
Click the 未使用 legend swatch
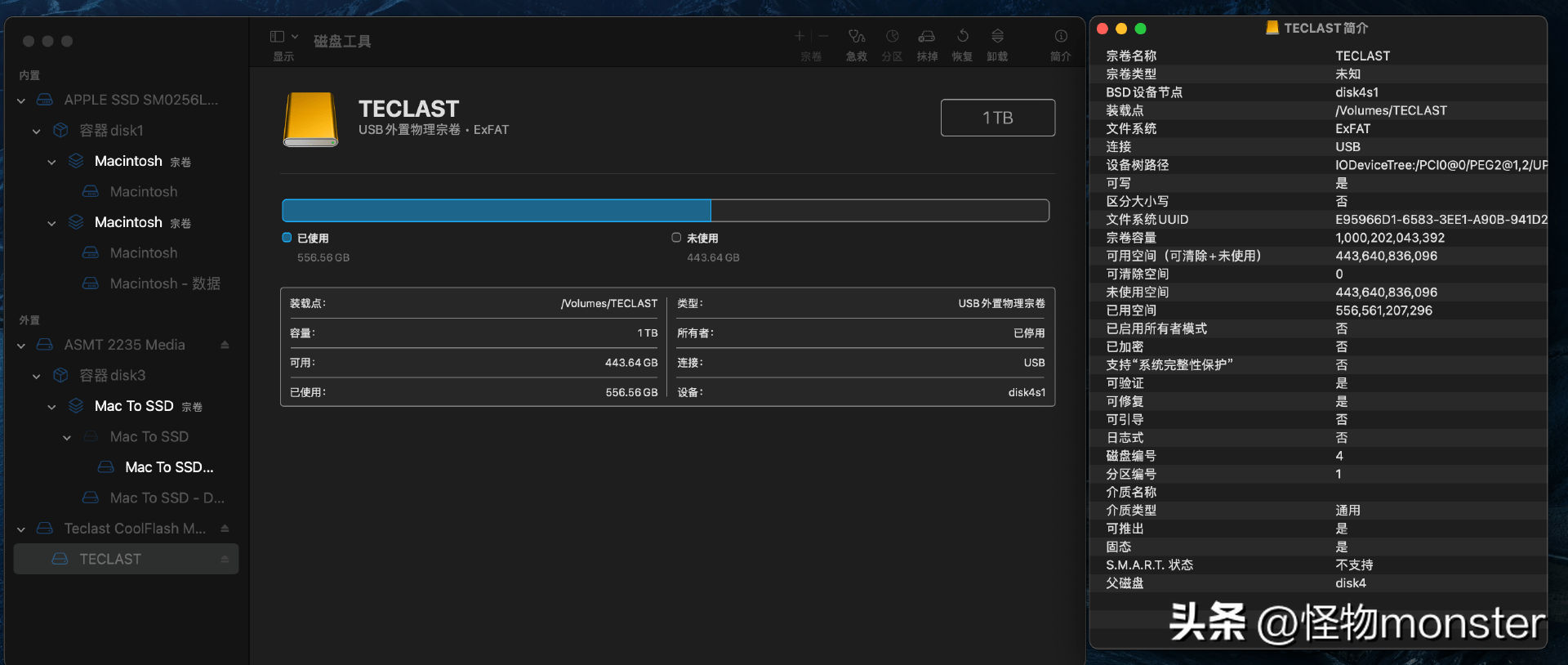676,238
